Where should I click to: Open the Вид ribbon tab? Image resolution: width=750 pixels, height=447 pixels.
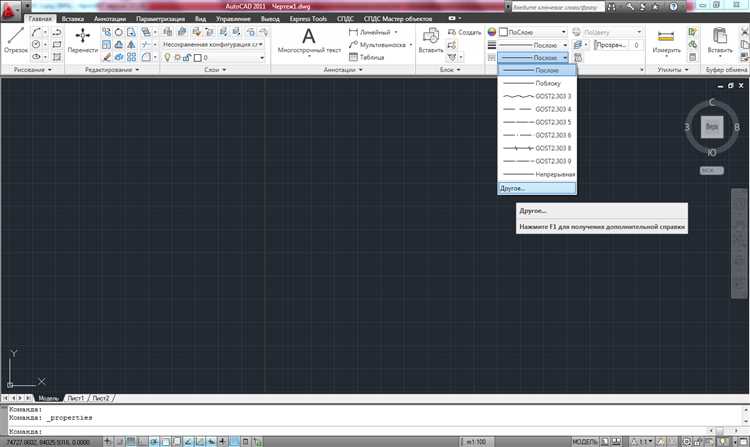pos(200,19)
